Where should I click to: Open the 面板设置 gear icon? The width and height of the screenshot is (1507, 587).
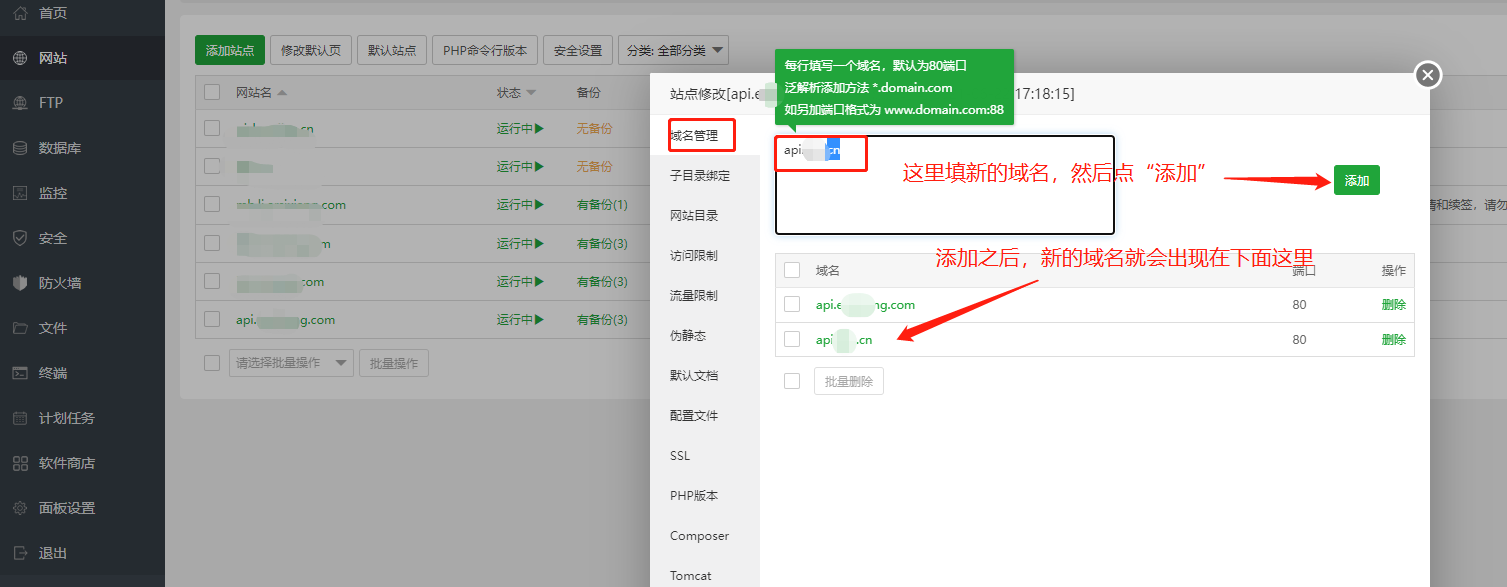point(20,508)
